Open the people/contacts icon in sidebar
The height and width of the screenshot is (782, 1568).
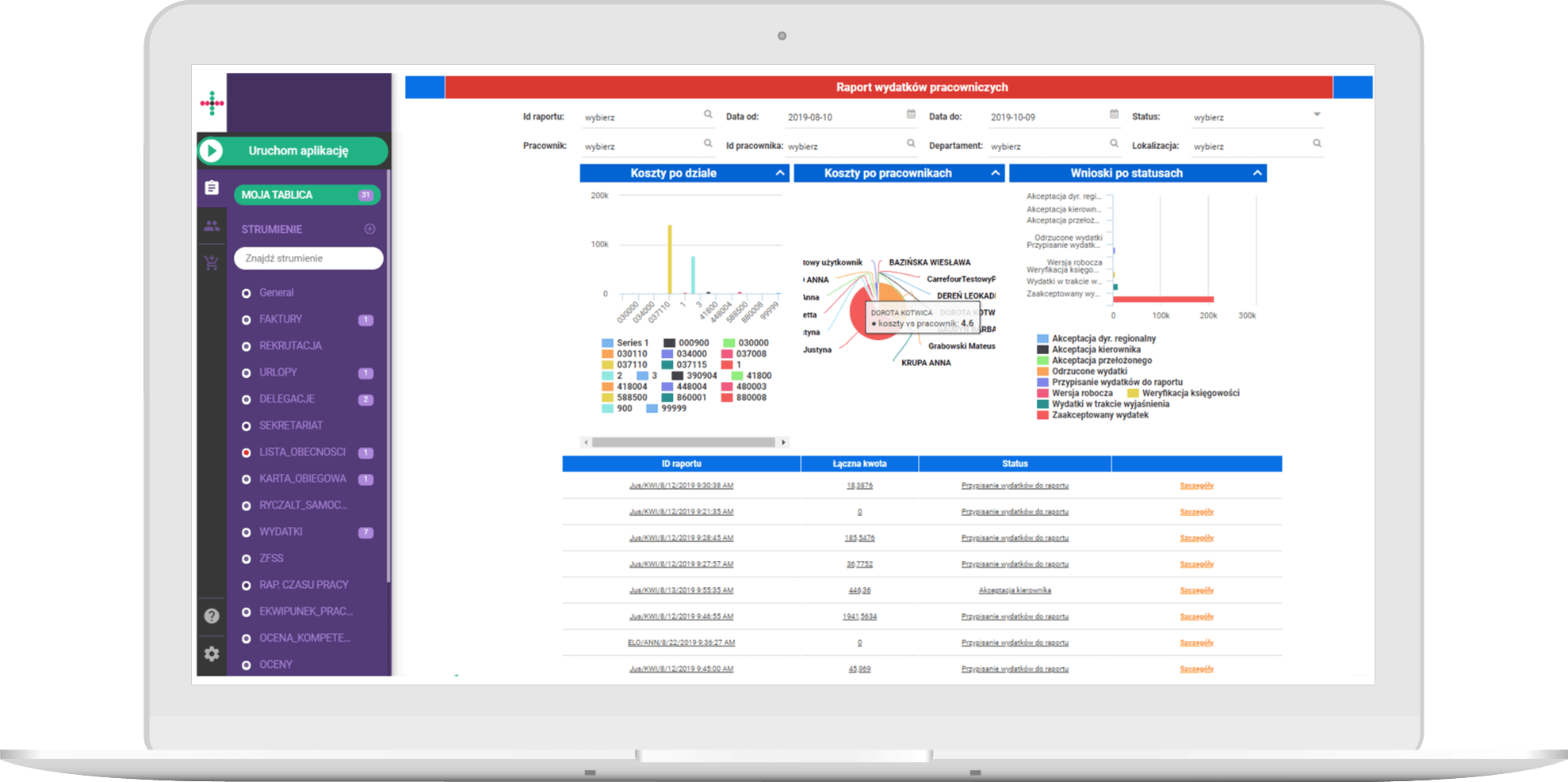212,226
